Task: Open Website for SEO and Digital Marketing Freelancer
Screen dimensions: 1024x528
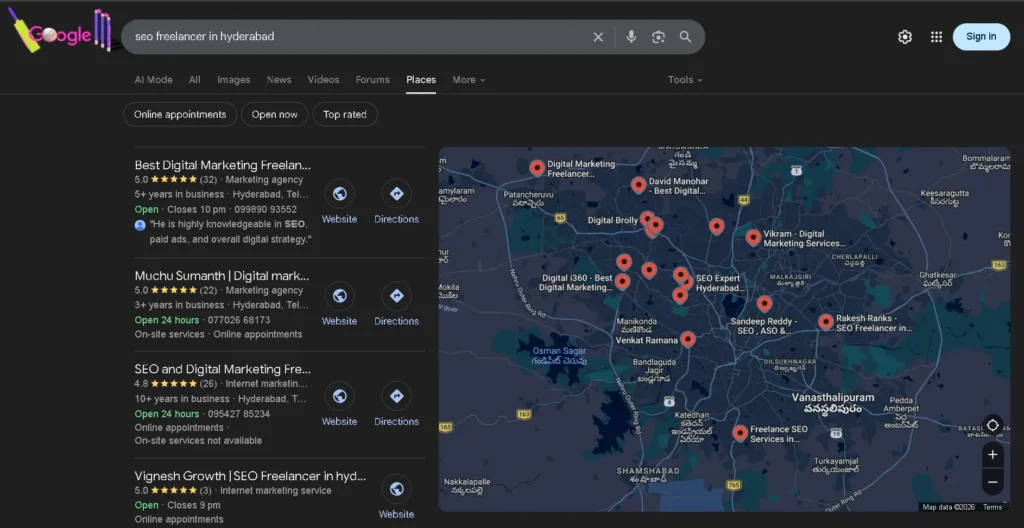Action: tap(340, 405)
